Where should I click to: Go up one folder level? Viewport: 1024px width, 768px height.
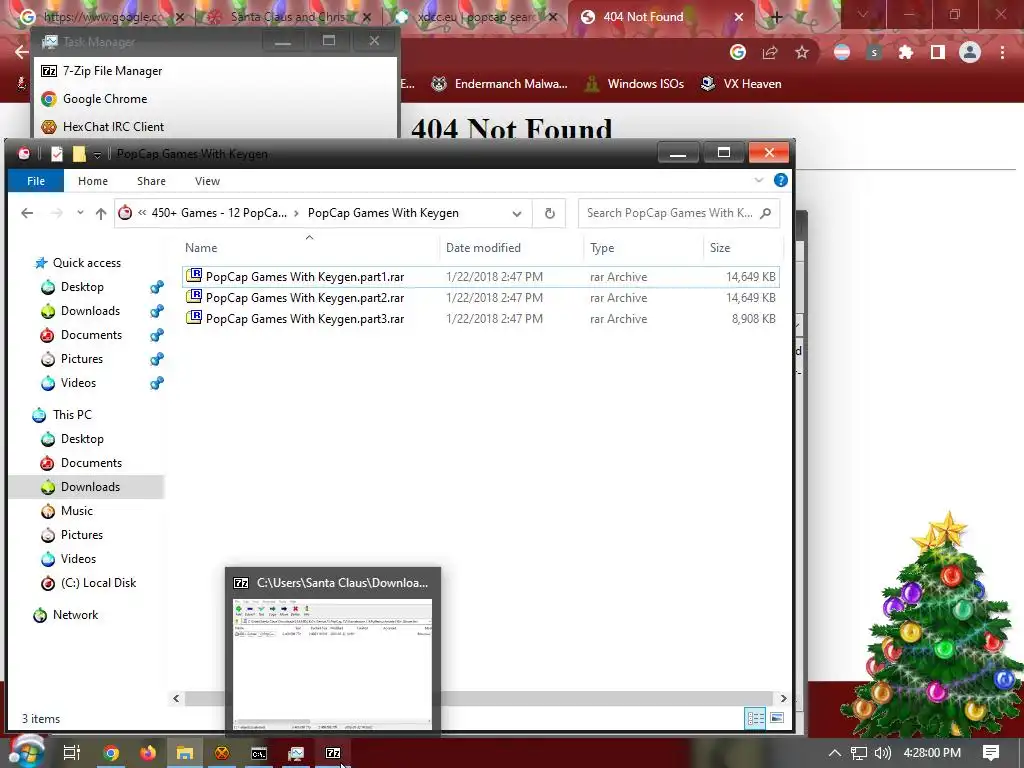point(101,213)
